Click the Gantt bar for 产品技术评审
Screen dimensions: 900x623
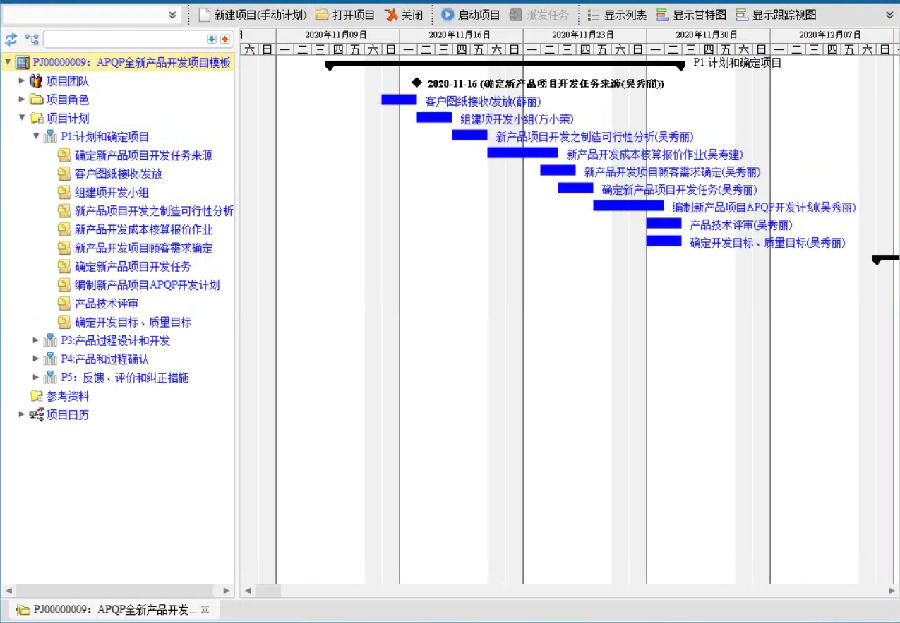coord(664,223)
